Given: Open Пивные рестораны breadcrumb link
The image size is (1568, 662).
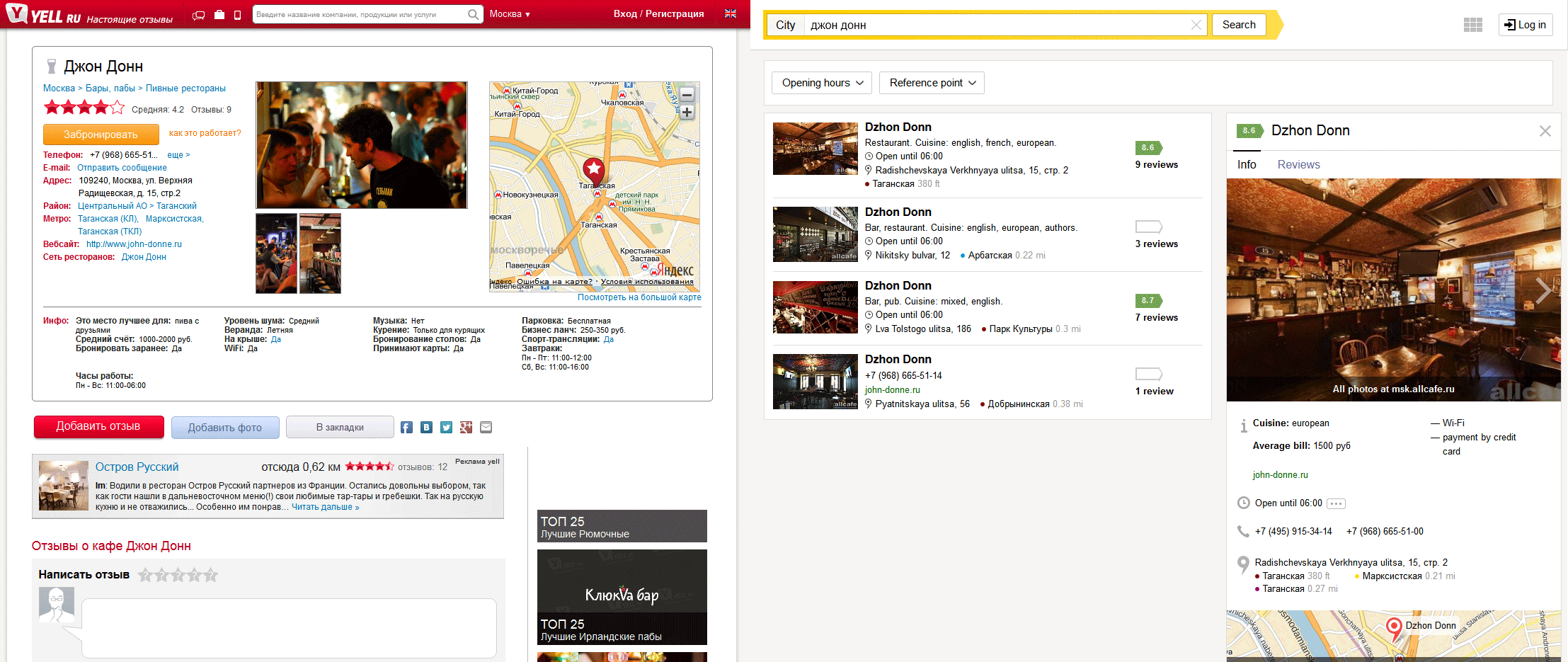Looking at the screenshot, I should (185, 89).
